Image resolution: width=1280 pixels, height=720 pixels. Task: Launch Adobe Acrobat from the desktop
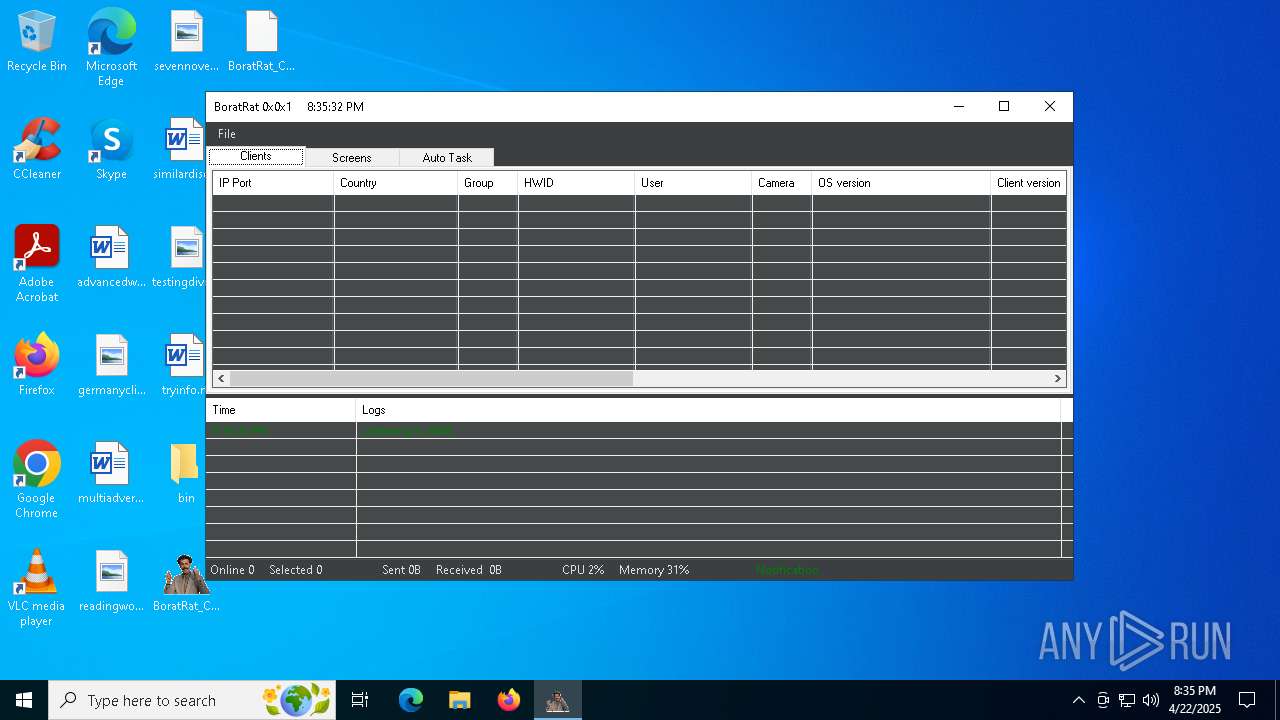pos(37,263)
